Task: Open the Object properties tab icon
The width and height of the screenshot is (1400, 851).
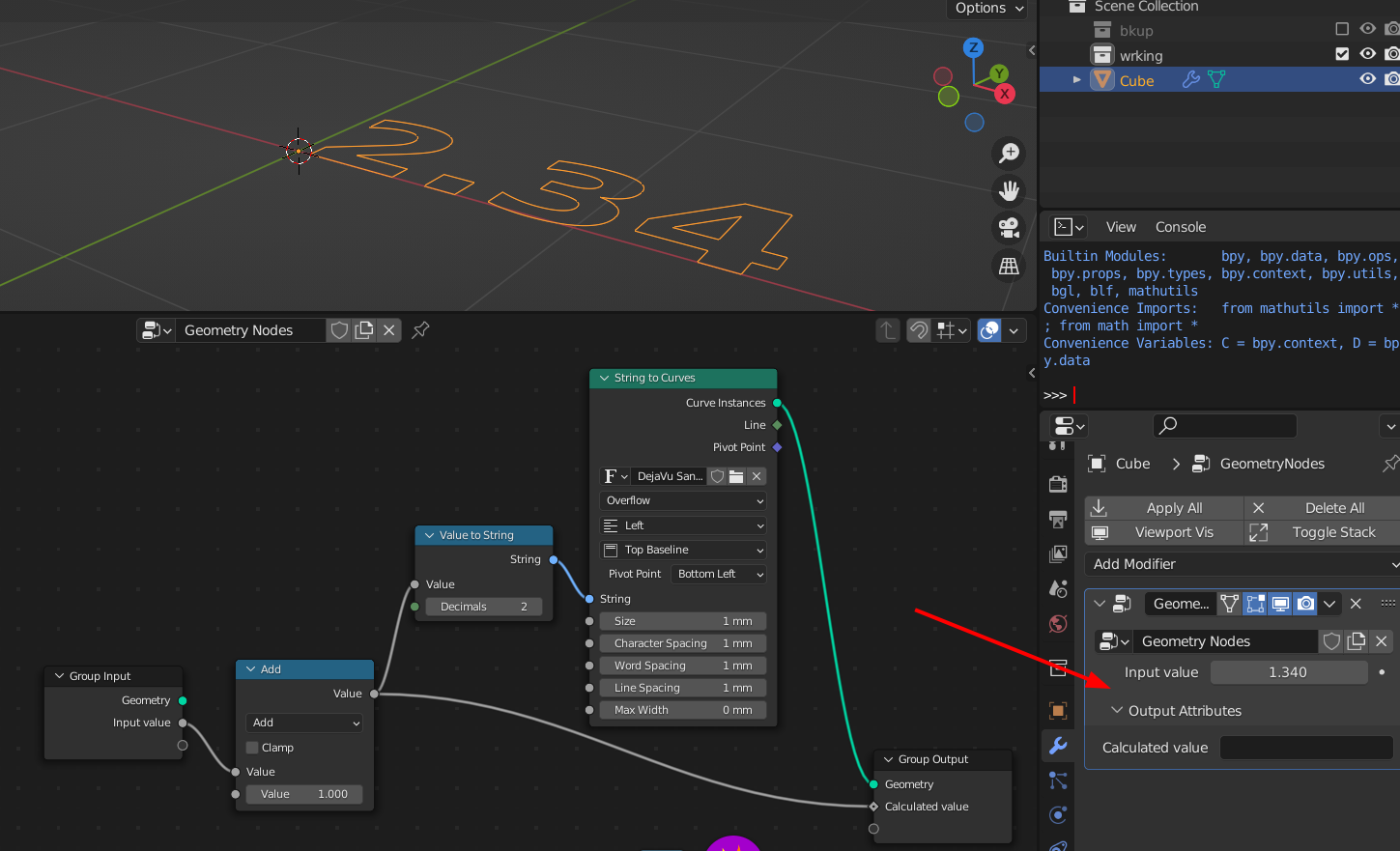Action: pos(1058,710)
